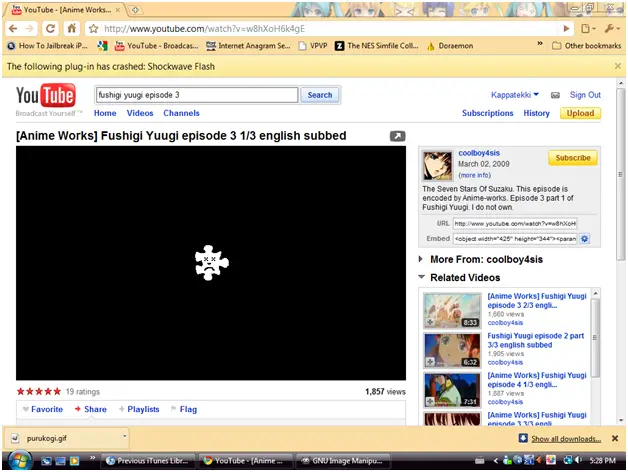The height and width of the screenshot is (472, 628).
Task: Click the Sign Out link
Action: click(x=585, y=95)
